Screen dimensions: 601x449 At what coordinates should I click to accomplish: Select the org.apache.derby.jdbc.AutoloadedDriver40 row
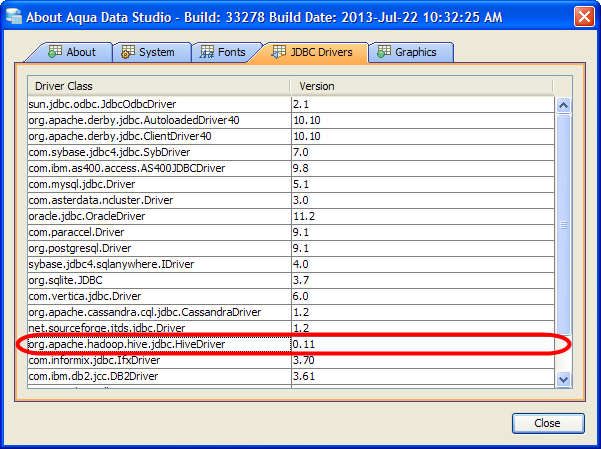(x=291, y=120)
